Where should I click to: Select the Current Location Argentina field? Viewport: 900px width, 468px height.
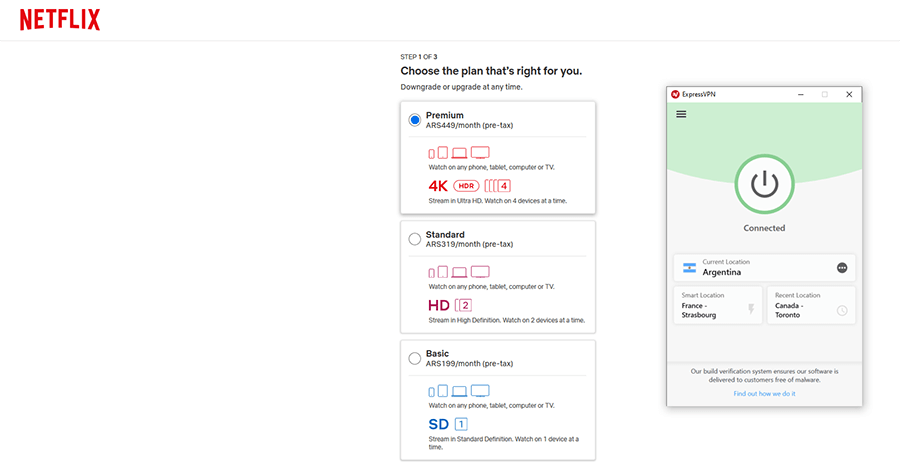pyautogui.click(x=765, y=268)
